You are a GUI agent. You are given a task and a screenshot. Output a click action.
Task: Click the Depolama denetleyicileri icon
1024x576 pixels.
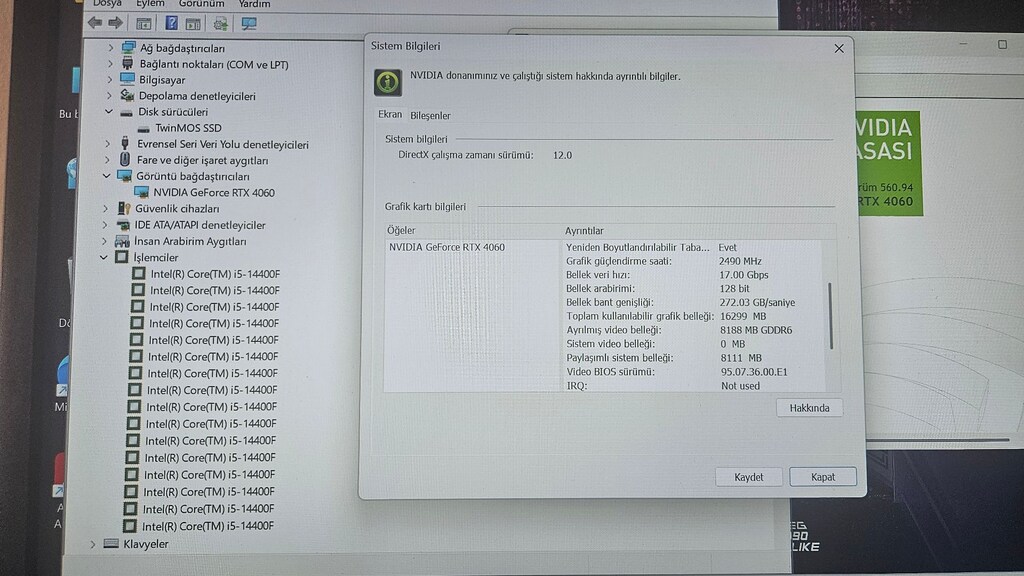click(x=127, y=95)
